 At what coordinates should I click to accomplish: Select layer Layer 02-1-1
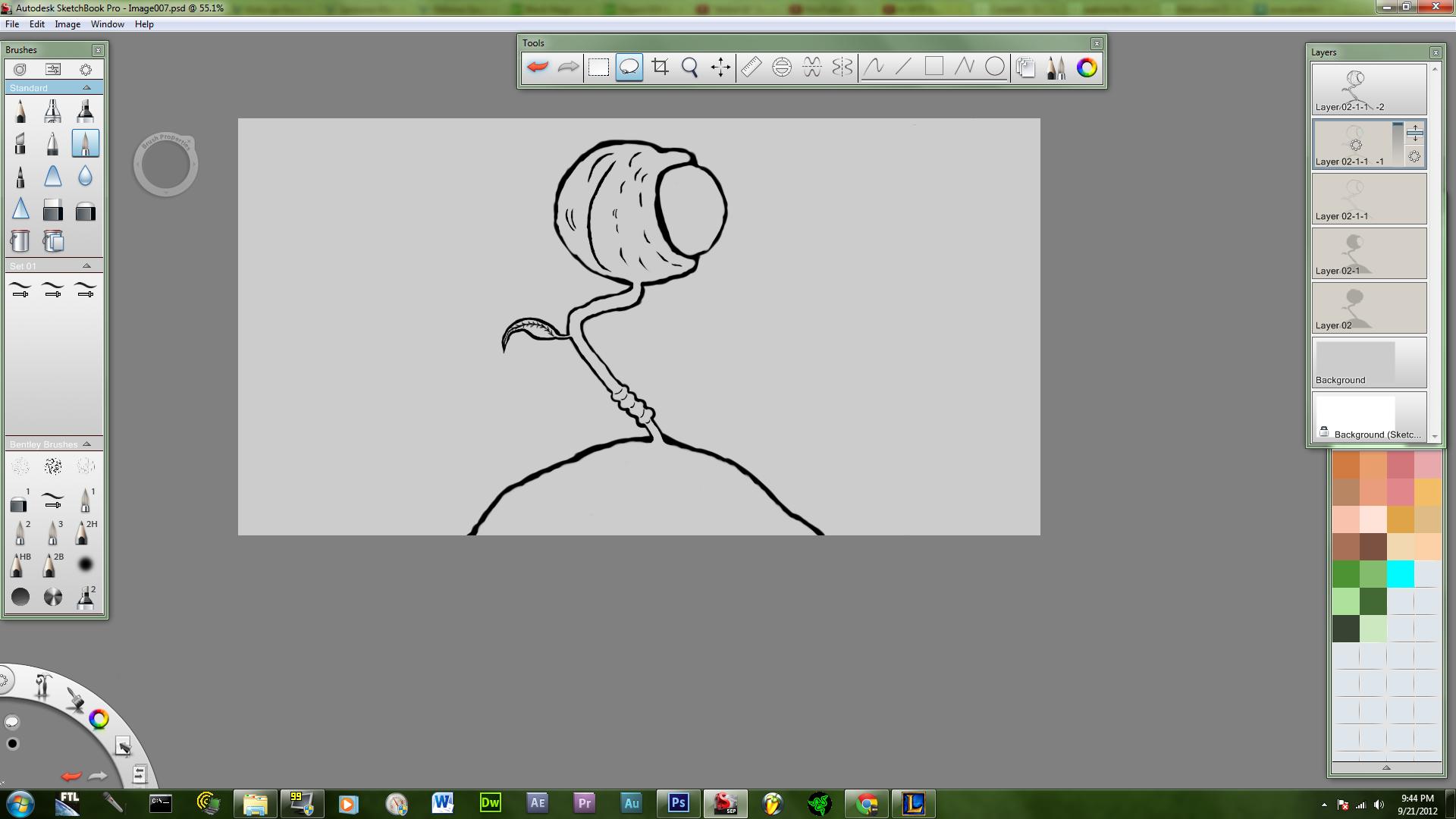pos(1370,199)
